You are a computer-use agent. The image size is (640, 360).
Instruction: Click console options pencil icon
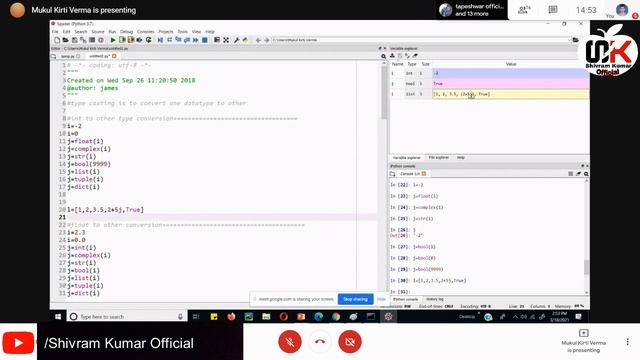pos(578,174)
